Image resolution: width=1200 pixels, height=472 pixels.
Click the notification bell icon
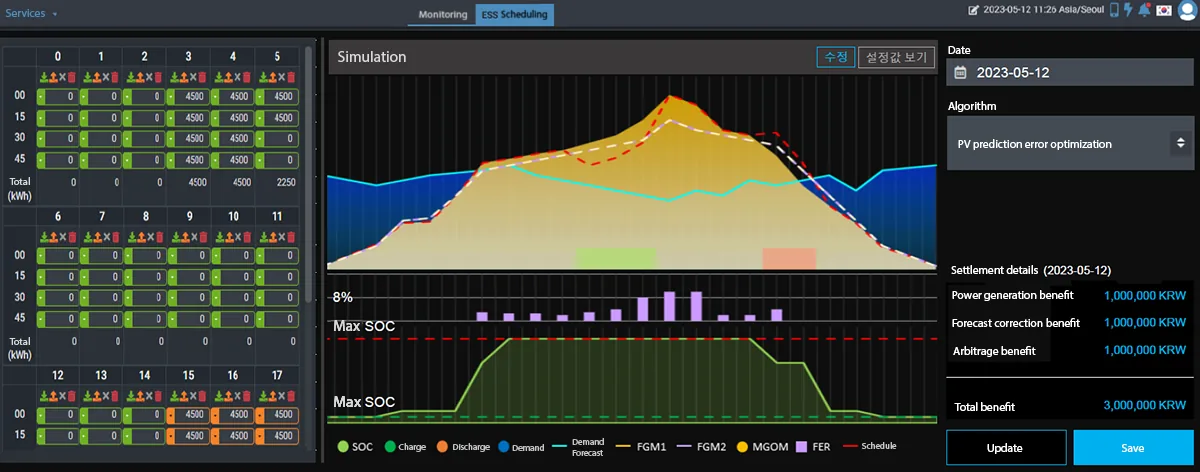[1144, 10]
